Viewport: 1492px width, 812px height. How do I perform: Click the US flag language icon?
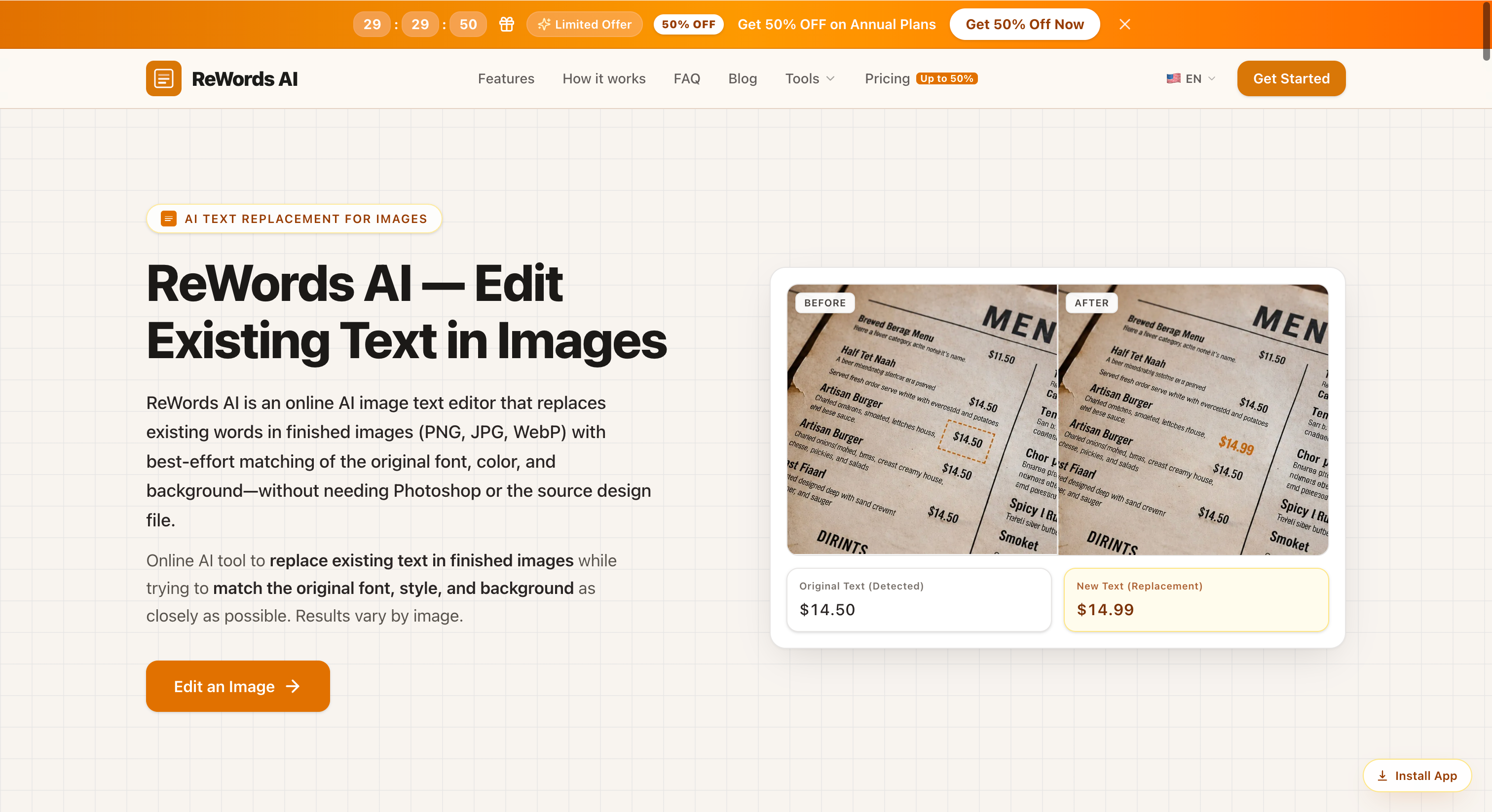click(x=1173, y=78)
